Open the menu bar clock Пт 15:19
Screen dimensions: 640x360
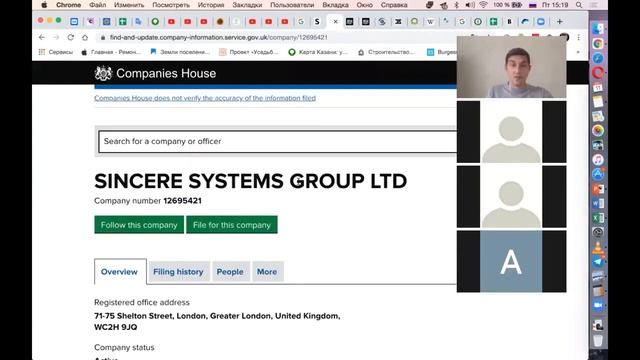pos(555,5)
